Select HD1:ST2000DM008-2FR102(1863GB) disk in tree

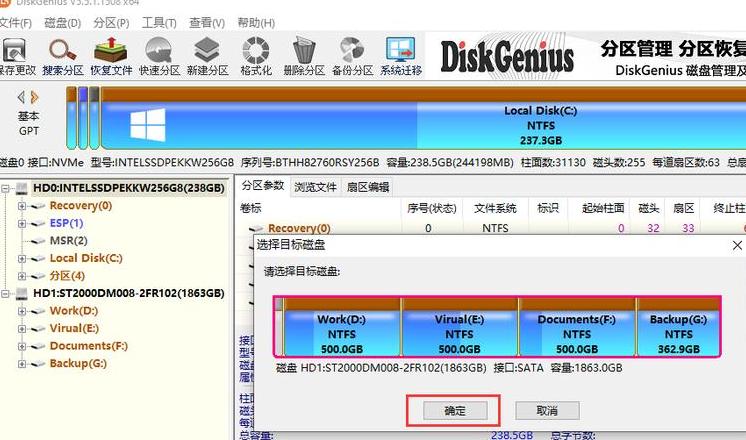(128, 293)
